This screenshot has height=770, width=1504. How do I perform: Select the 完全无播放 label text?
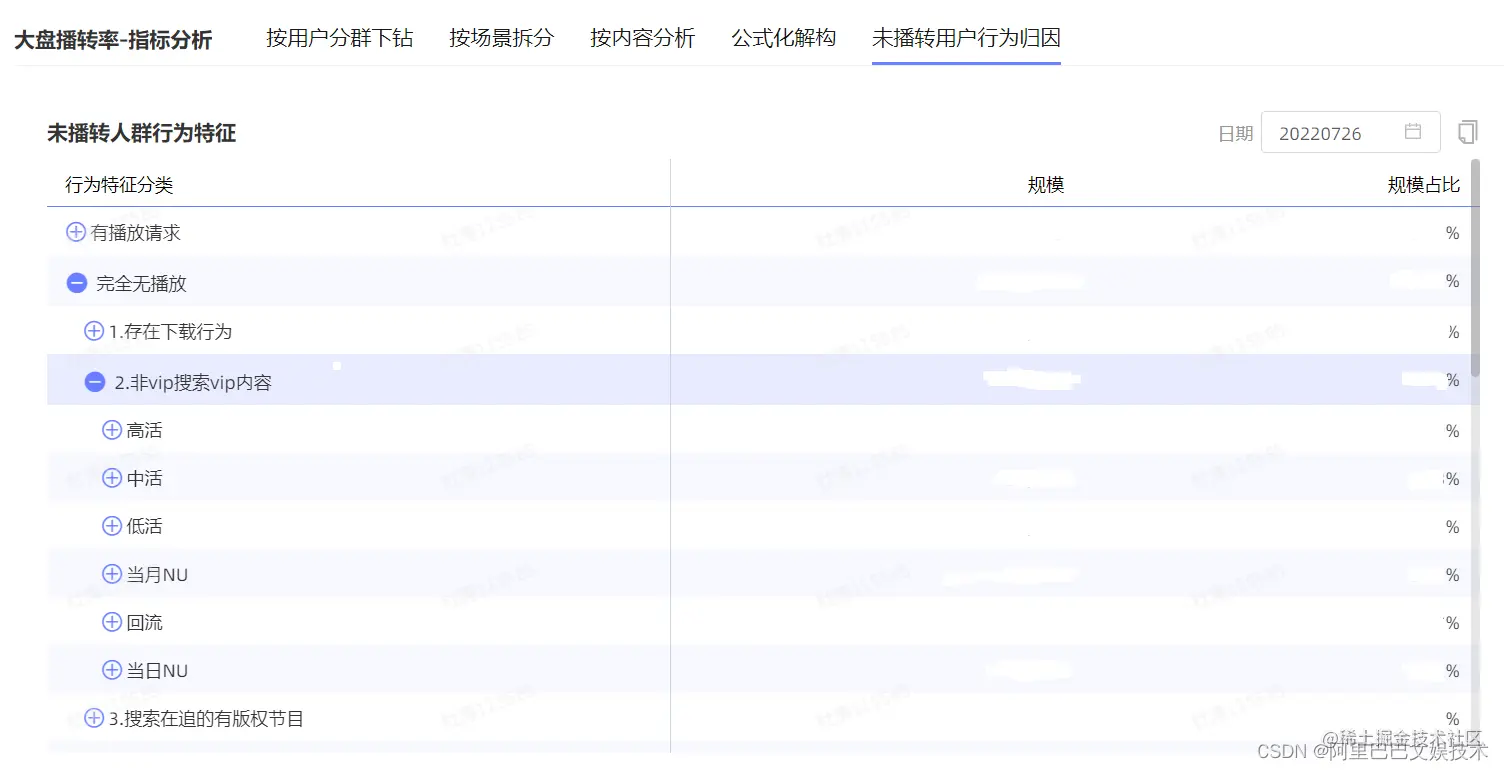coord(141,284)
